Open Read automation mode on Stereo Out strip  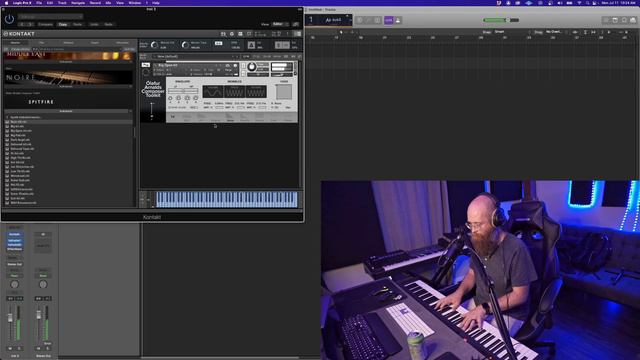pyautogui.click(x=43, y=276)
